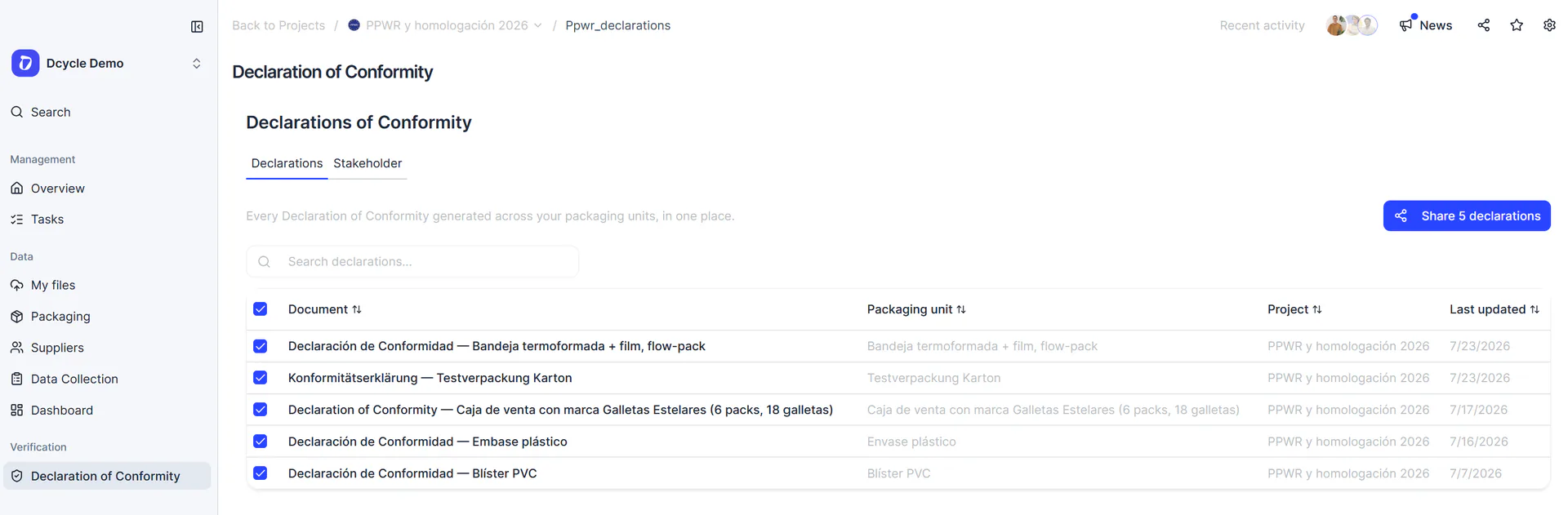This screenshot has height=515, width=1568.
Task: Uncheck the Blíster PVC declaration checkbox
Action: pos(261,473)
